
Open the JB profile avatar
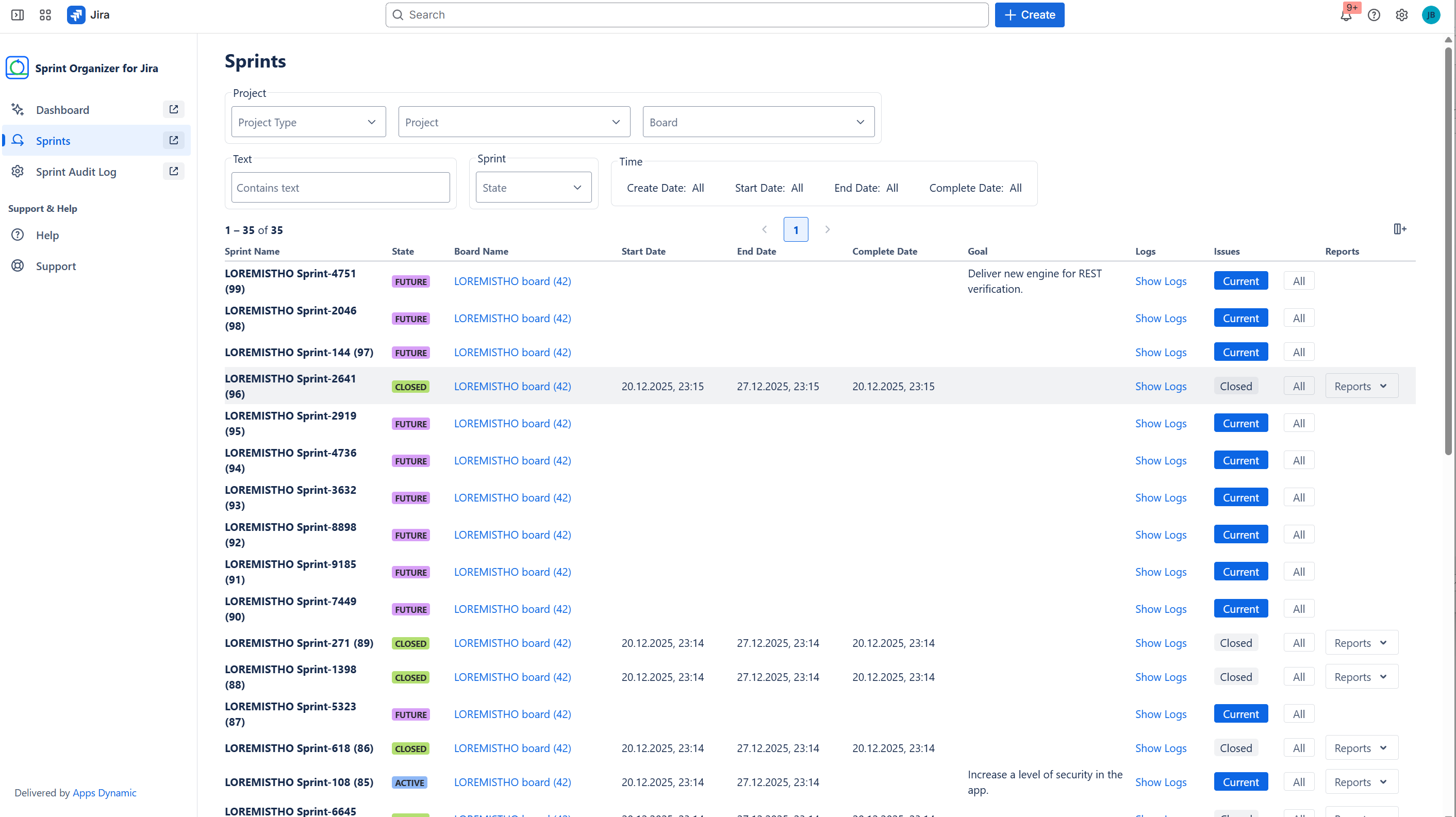click(1431, 15)
